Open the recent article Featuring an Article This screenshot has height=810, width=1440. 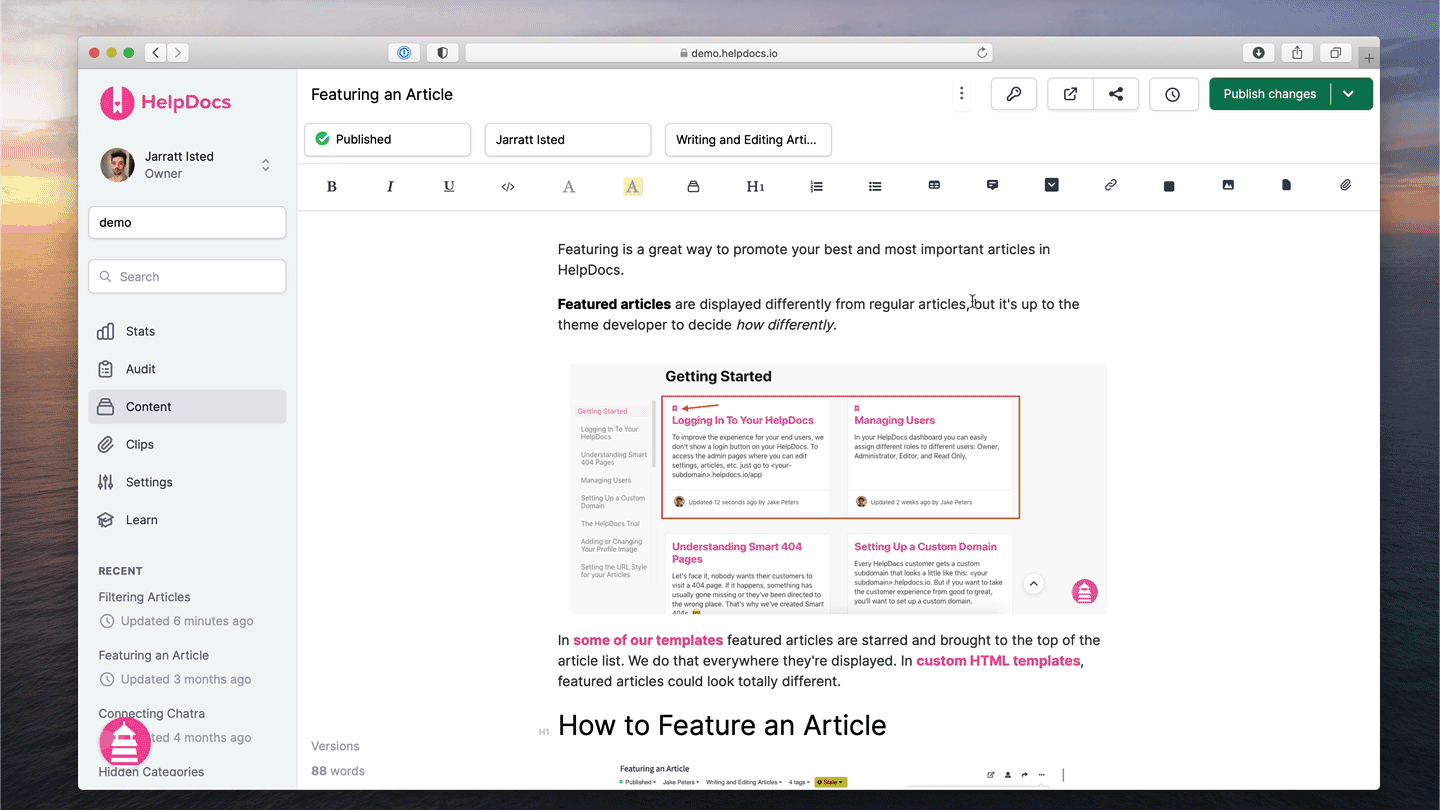click(153, 655)
